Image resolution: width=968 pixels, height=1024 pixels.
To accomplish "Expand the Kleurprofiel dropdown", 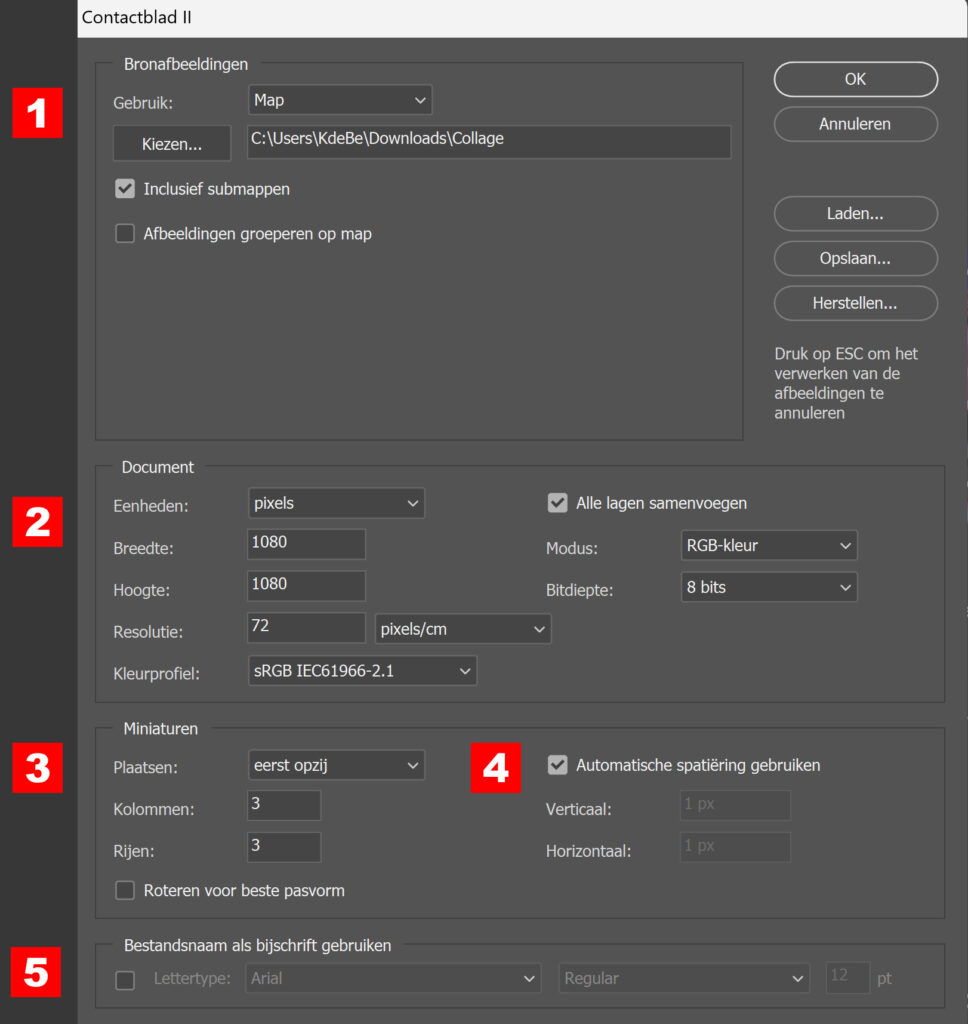I will tap(362, 671).
